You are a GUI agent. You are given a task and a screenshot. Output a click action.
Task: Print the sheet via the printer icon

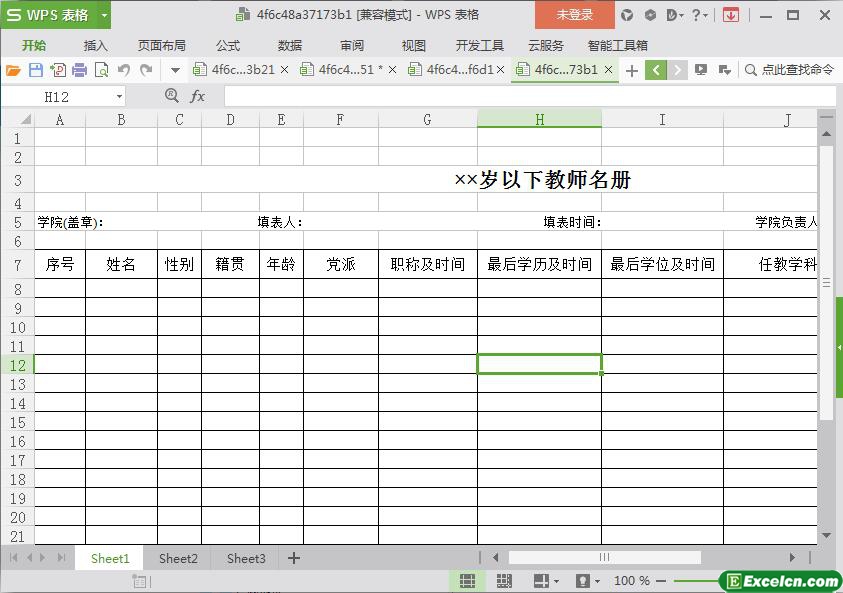[79, 70]
